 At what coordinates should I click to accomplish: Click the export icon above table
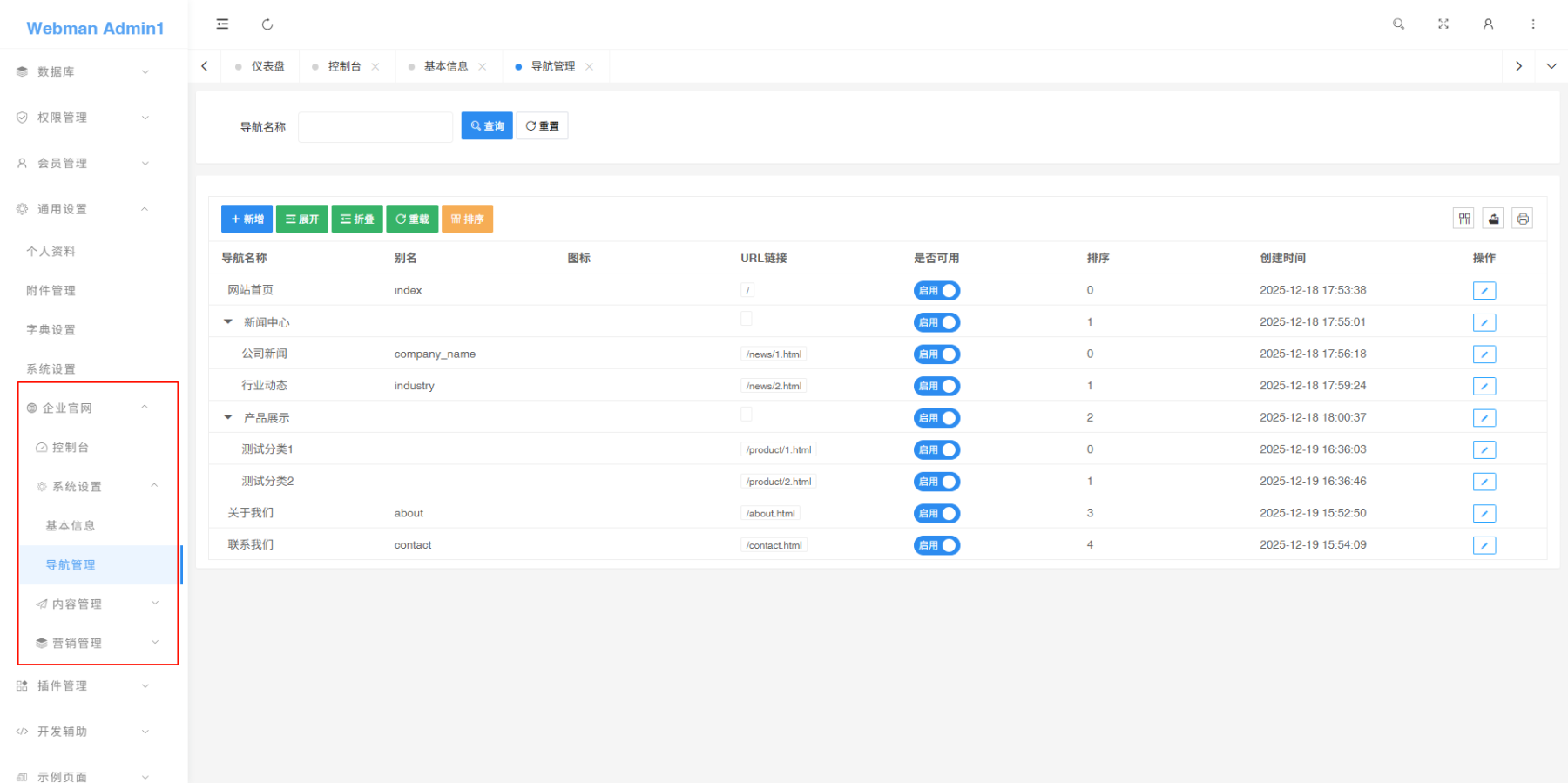click(x=1493, y=219)
